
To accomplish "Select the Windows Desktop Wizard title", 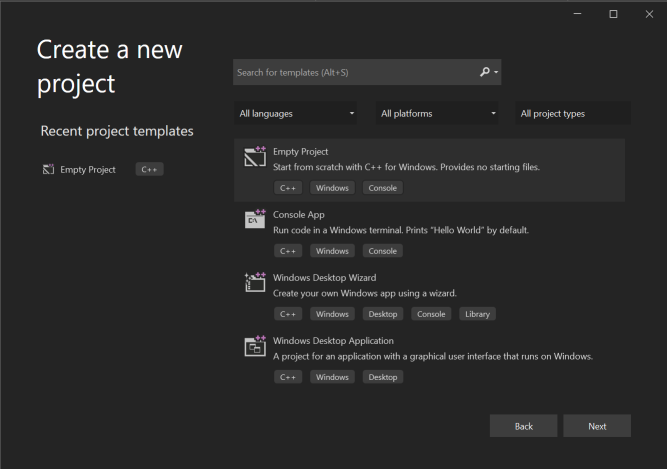I will 325,278.
